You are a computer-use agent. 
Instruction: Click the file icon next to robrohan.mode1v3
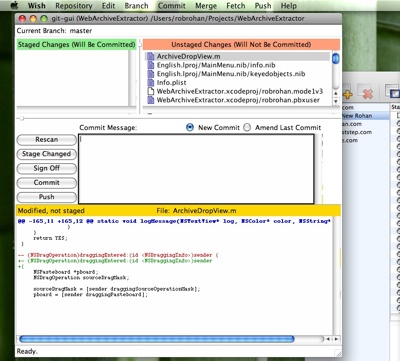[151, 91]
